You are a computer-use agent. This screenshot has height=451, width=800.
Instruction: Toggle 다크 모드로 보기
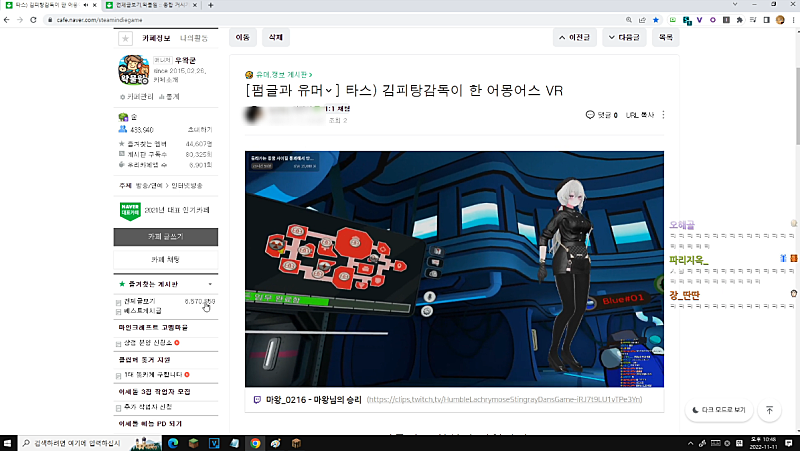click(x=719, y=410)
